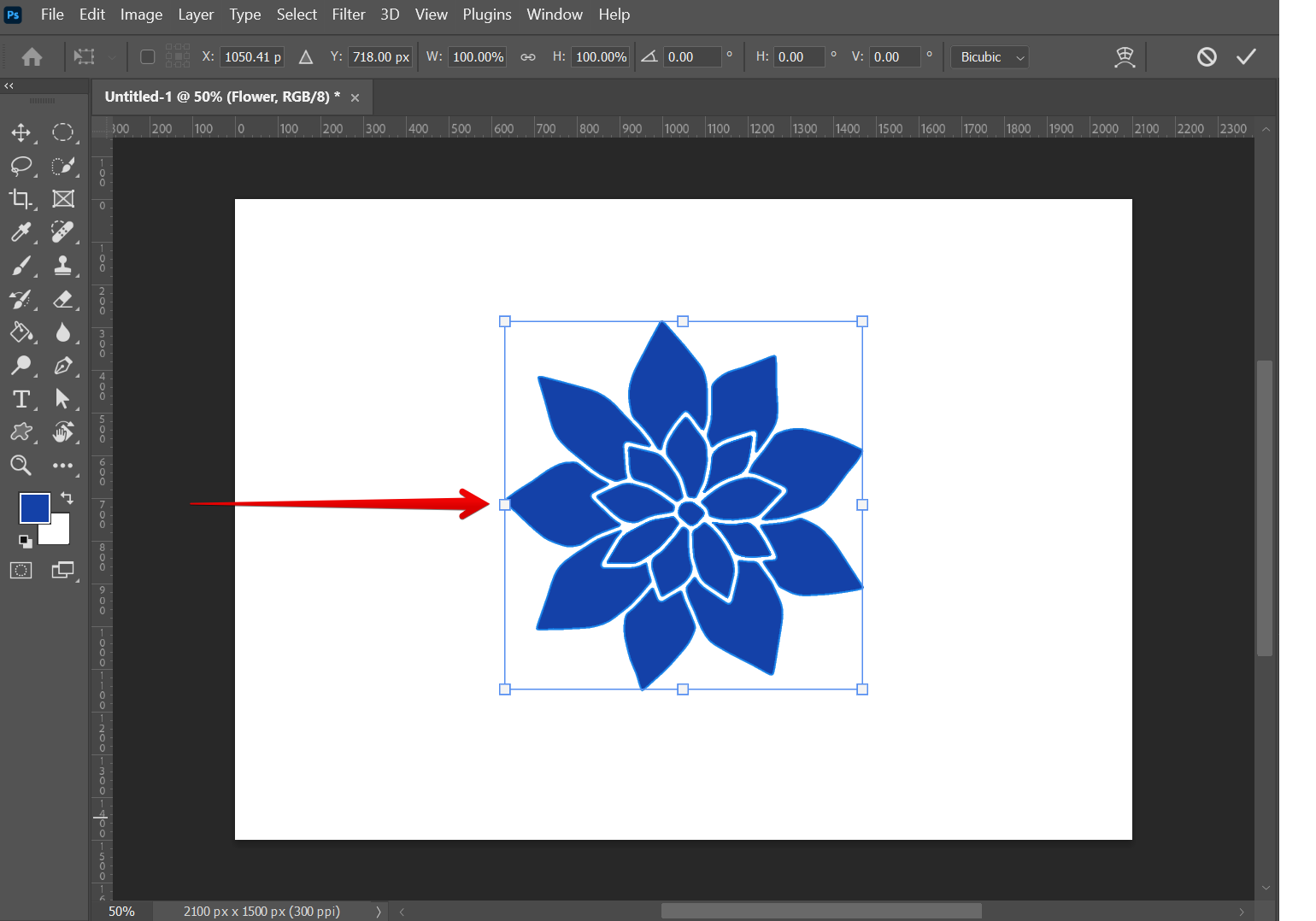1316x921 pixels.
Task: Select the Lasso tool
Action: tap(21, 166)
